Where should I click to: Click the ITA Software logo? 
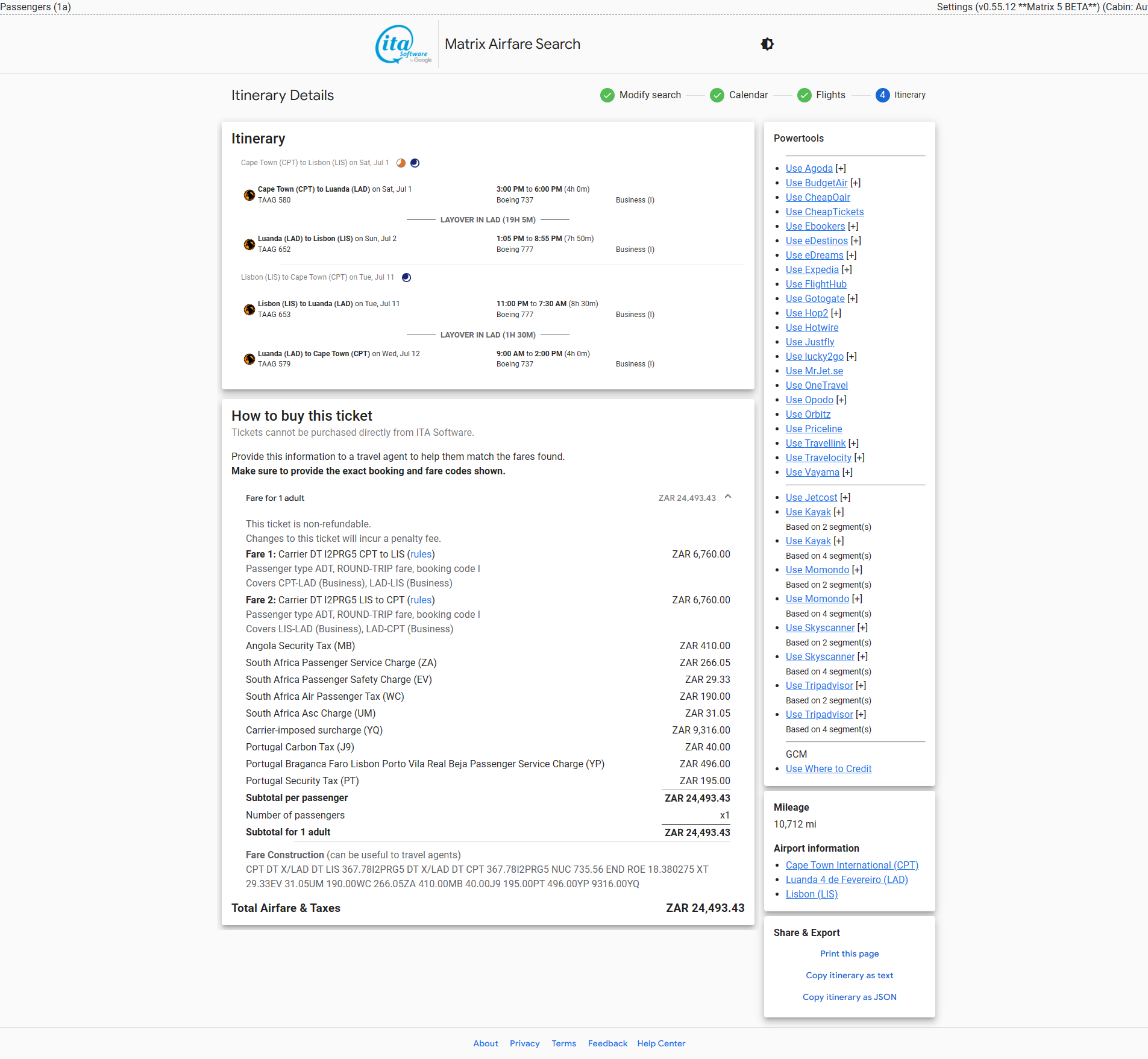coord(403,44)
